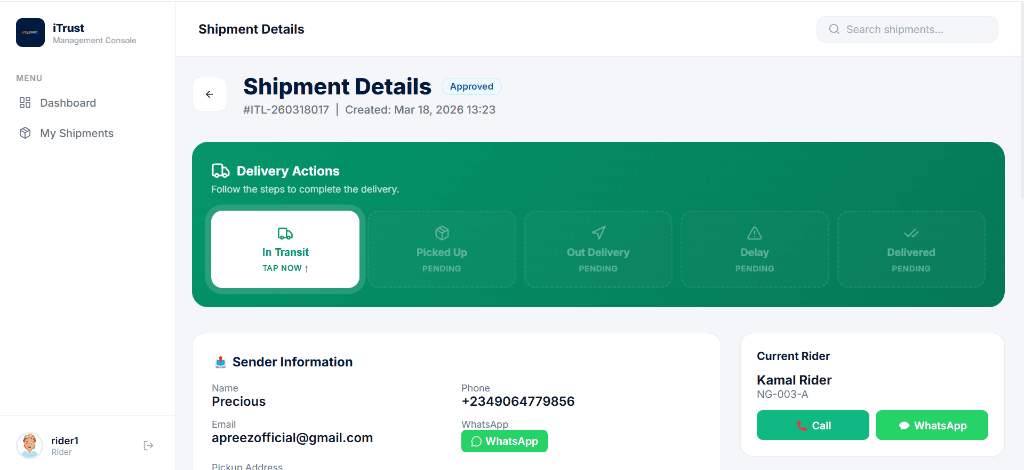The image size is (1024, 470).
Task: Click the Kamal Rider name
Action: tap(794, 380)
